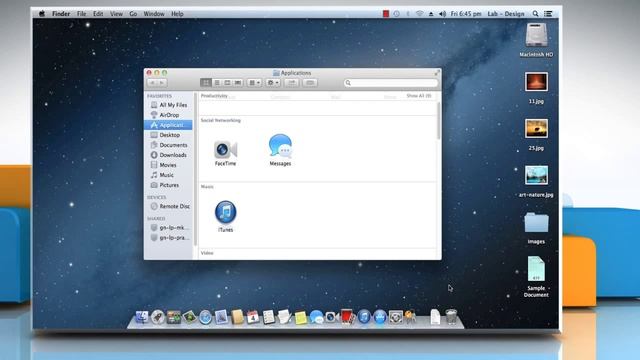Click the eject icon in menu bar
The height and width of the screenshot is (360, 640).
431,13
